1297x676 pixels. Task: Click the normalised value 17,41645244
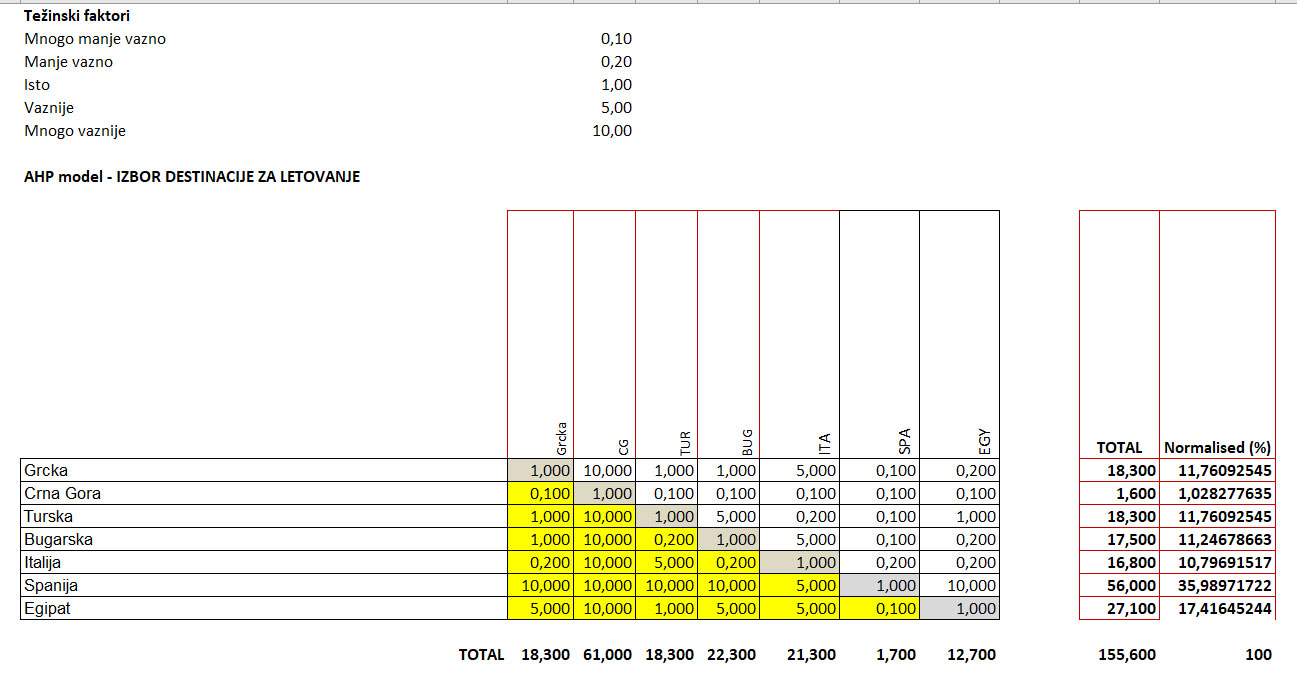1218,608
